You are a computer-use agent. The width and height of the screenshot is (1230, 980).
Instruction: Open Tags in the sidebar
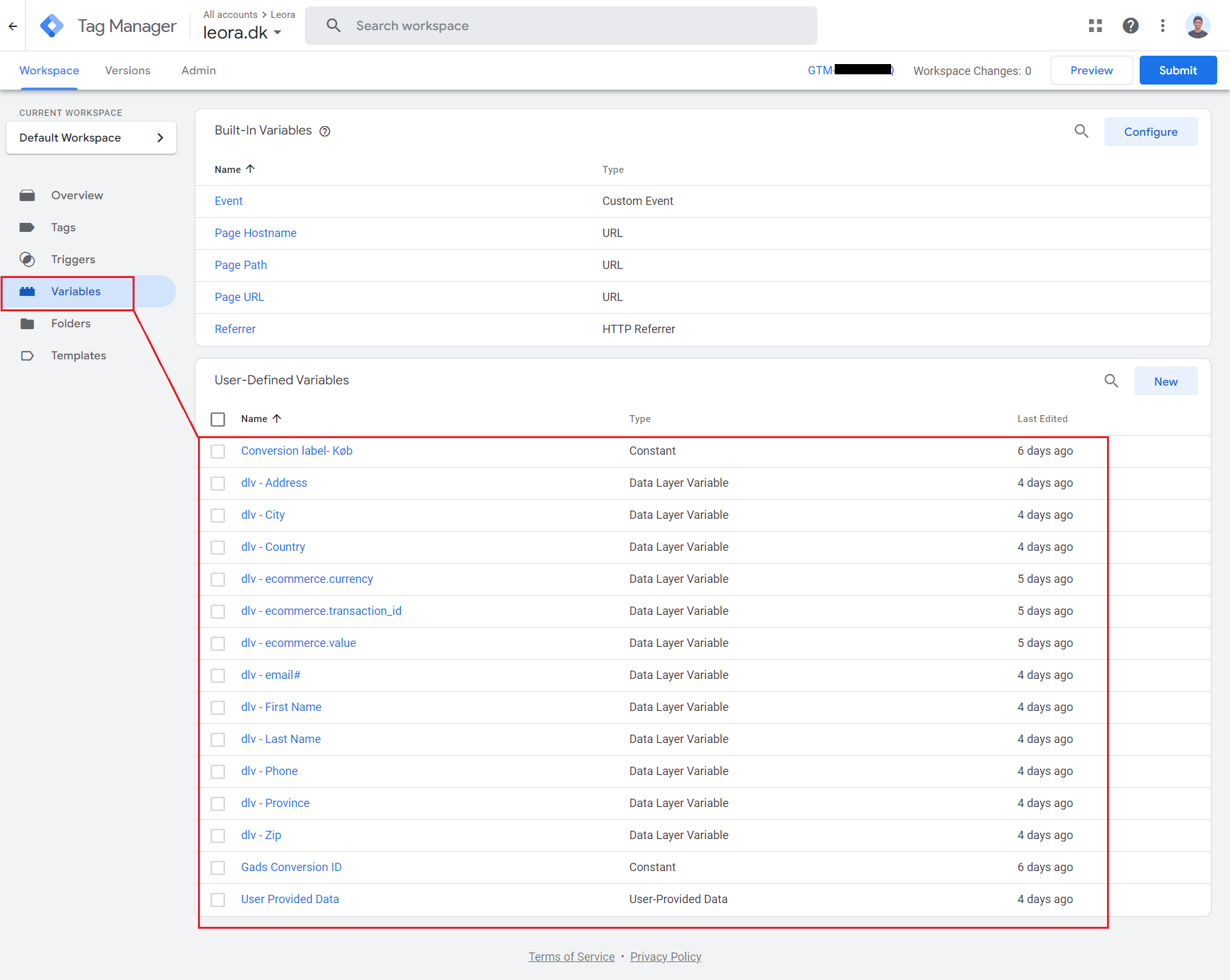(x=63, y=227)
